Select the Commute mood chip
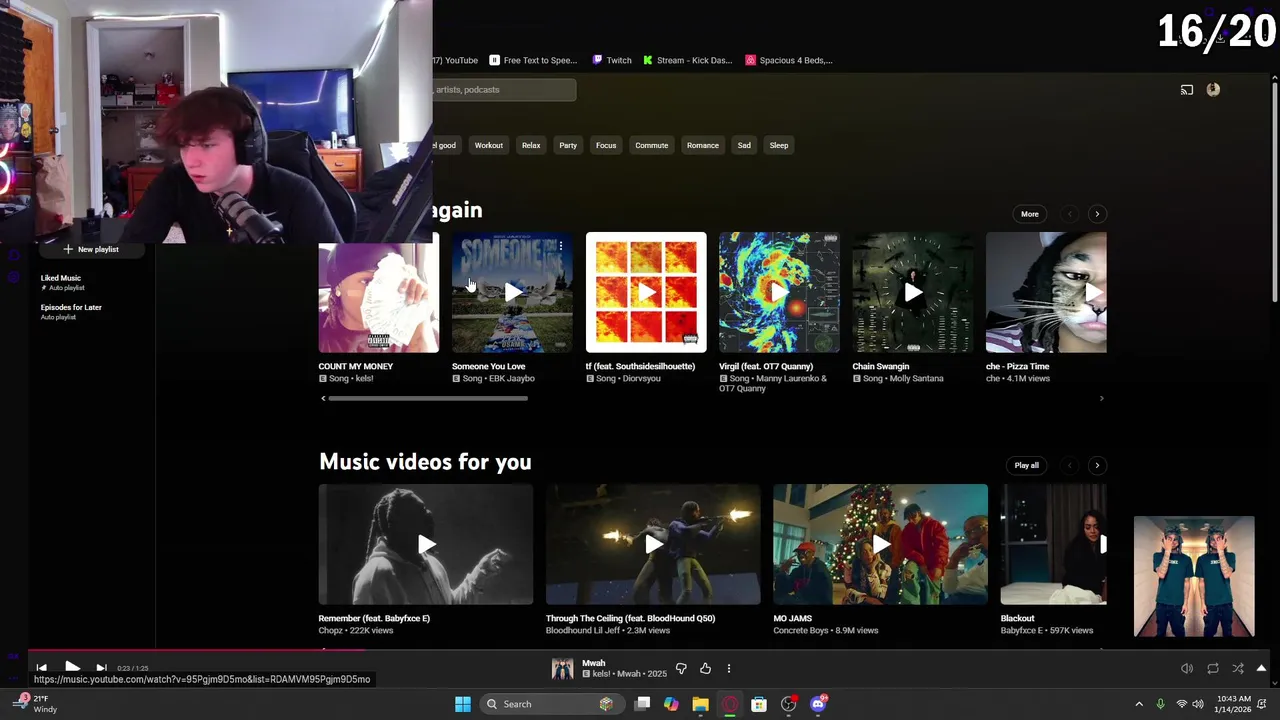Viewport: 1280px width, 720px height. click(x=651, y=145)
